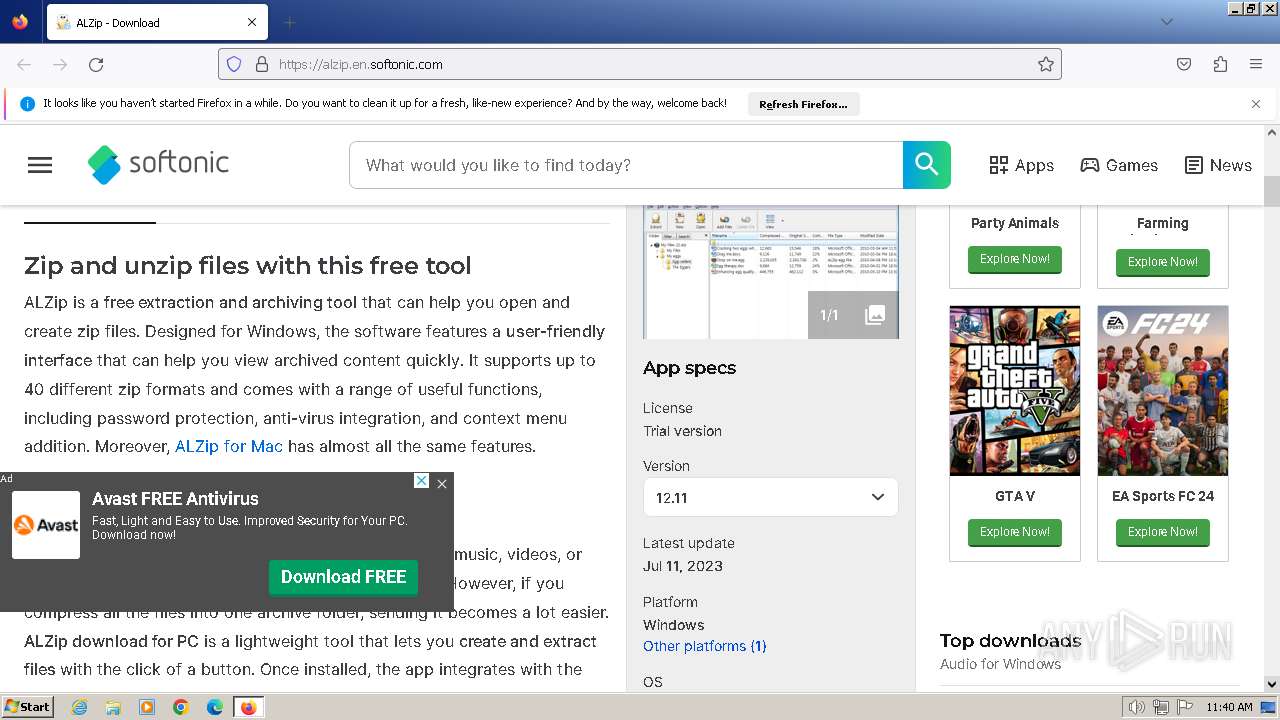Click the padlock site info icon
The width and height of the screenshot is (1280, 720).
click(262, 64)
